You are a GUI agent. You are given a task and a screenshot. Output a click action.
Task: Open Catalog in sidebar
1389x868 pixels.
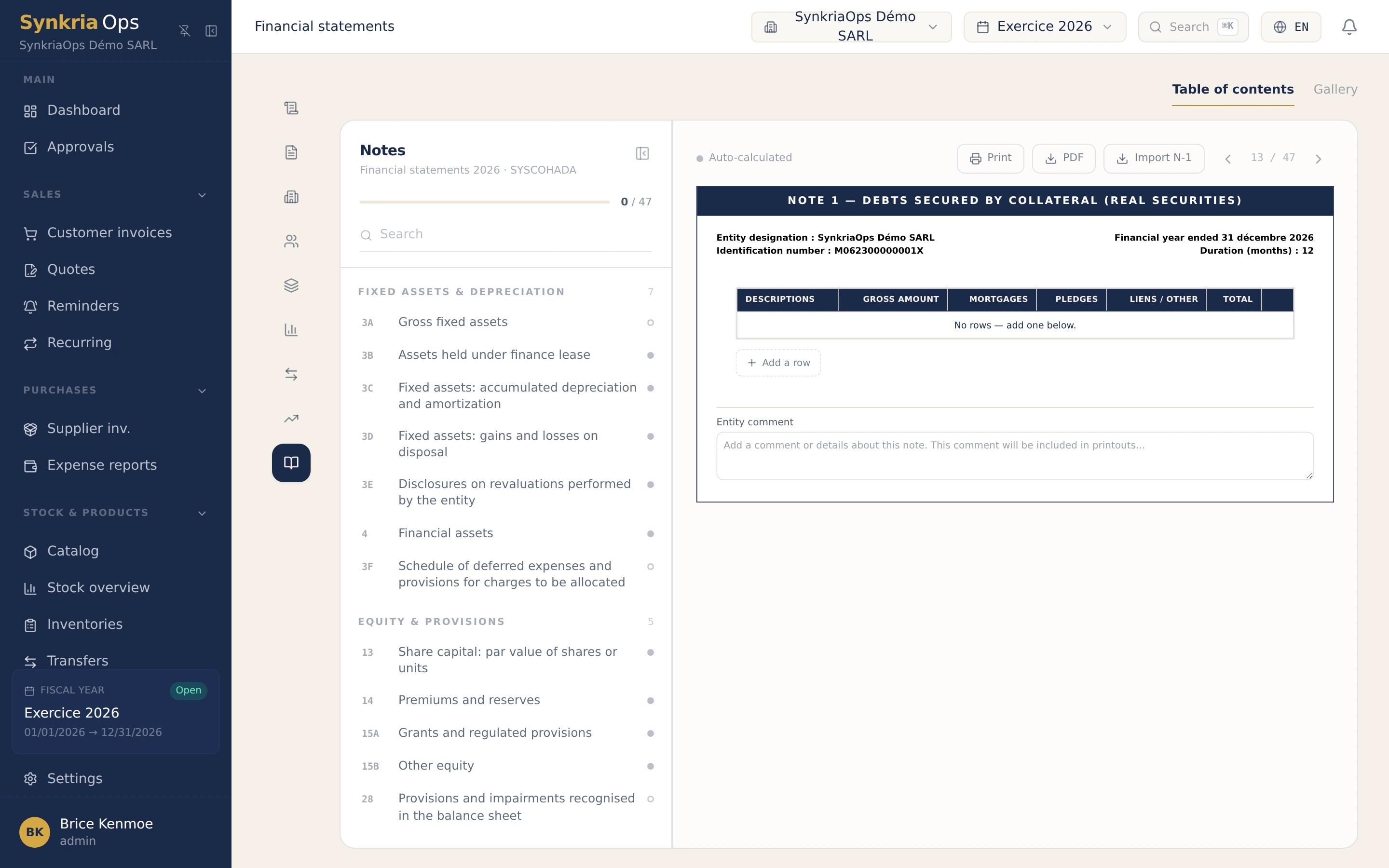coord(115,551)
